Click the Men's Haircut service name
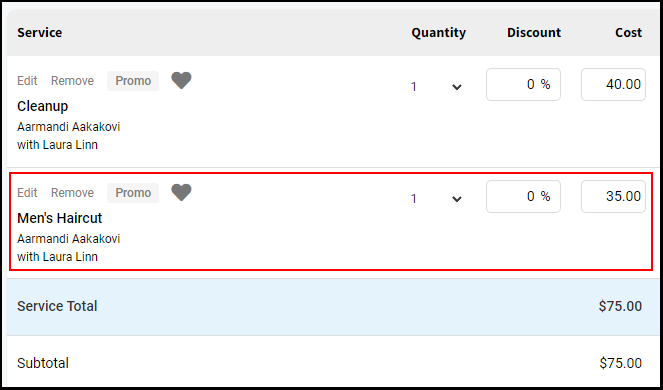This screenshot has height=390, width=663. coord(60,218)
